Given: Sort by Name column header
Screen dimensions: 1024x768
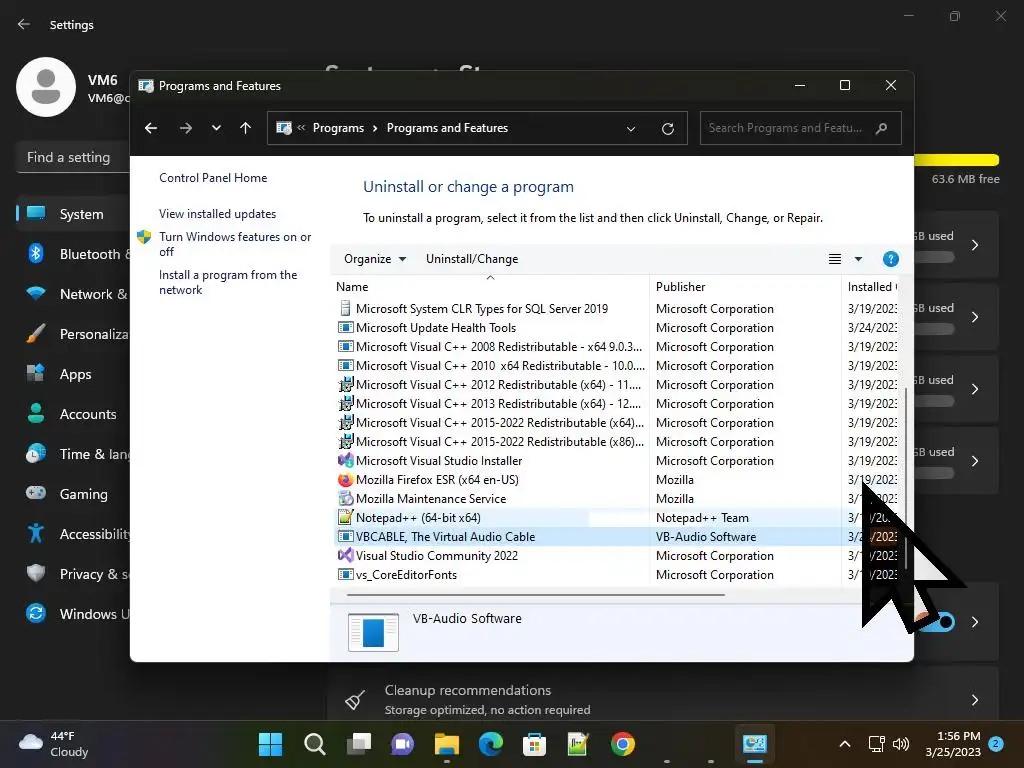Looking at the screenshot, I should [490, 287].
